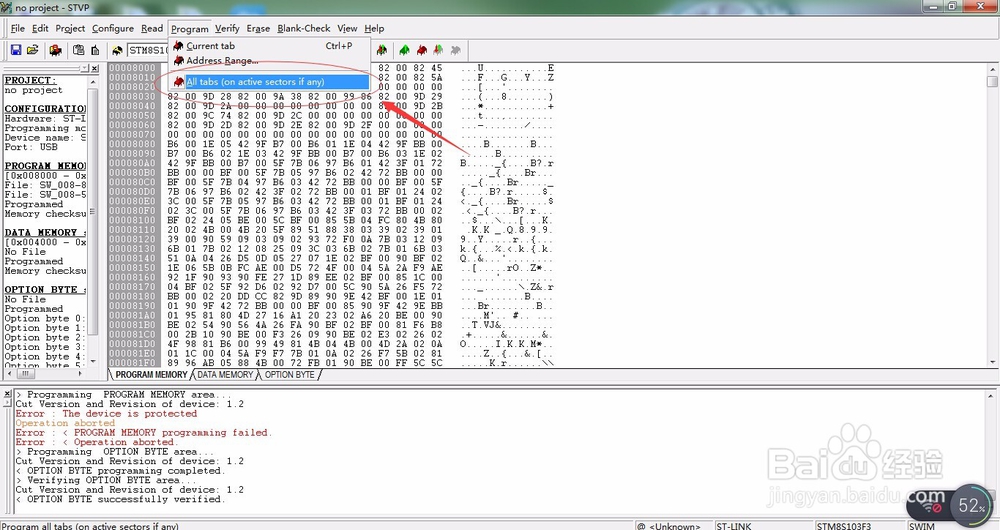
Task: Click address row 000080A0
Action: click(x=132, y=163)
